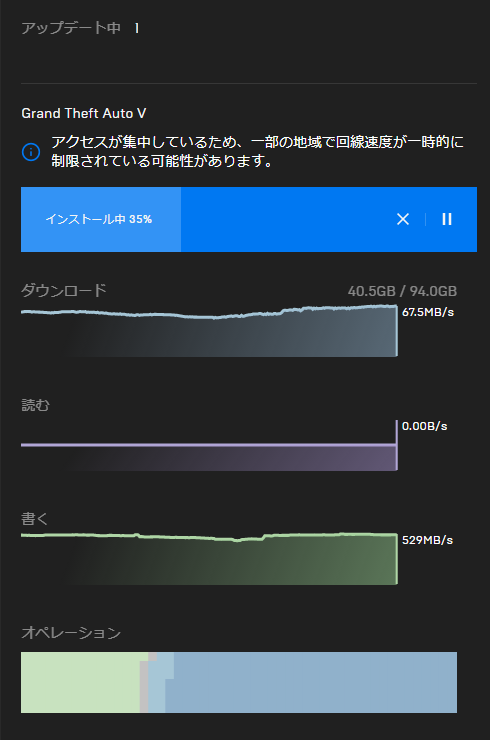Screen dimensions: 490x740
Task: Click the dark blue segment of operations chart
Action: click(312, 682)
